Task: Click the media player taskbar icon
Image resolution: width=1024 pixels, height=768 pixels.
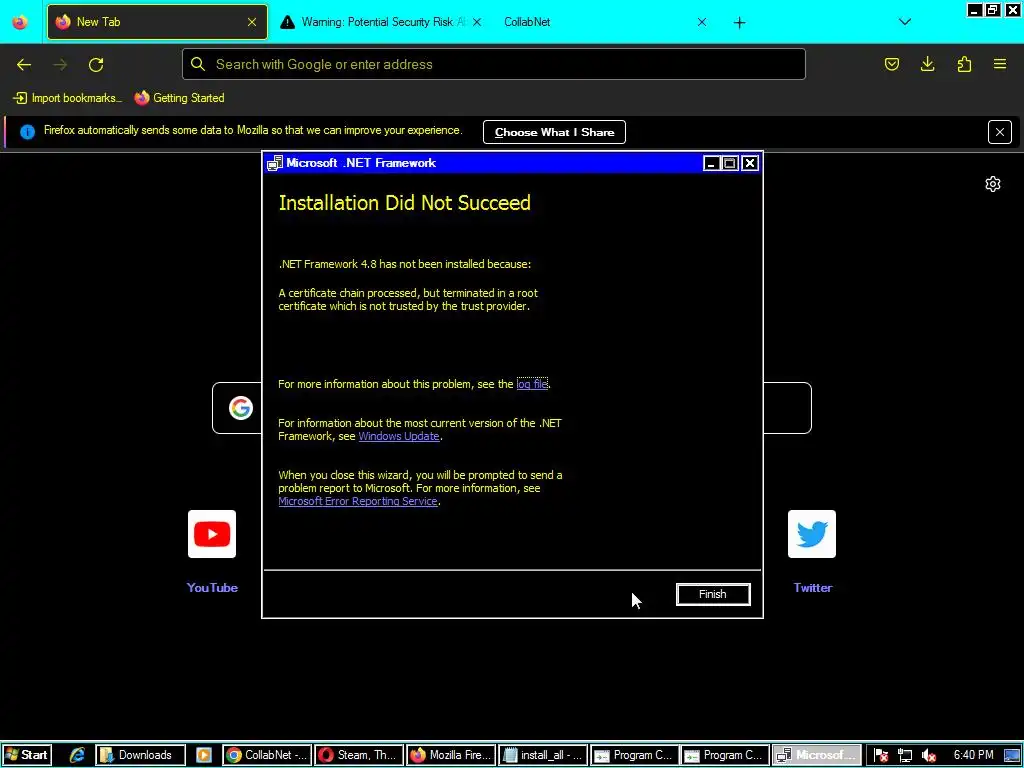Action: 204,755
